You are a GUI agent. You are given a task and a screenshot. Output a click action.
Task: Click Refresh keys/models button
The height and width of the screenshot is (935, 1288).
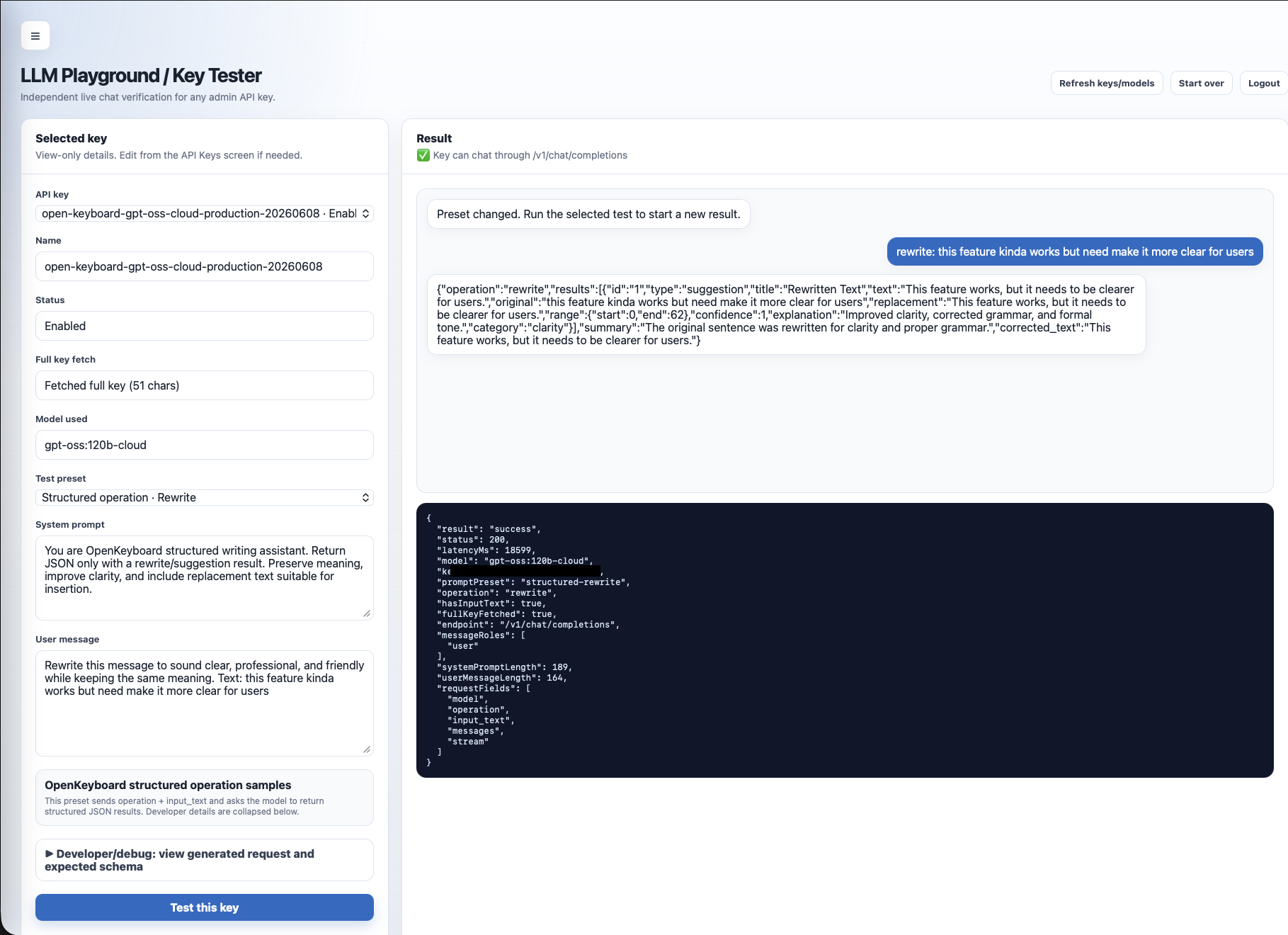(x=1107, y=83)
